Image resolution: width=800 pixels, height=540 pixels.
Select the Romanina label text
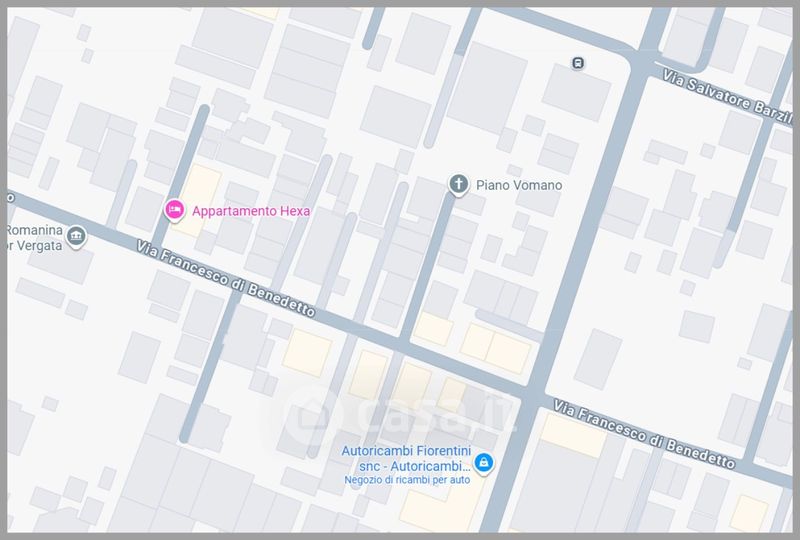point(31,228)
